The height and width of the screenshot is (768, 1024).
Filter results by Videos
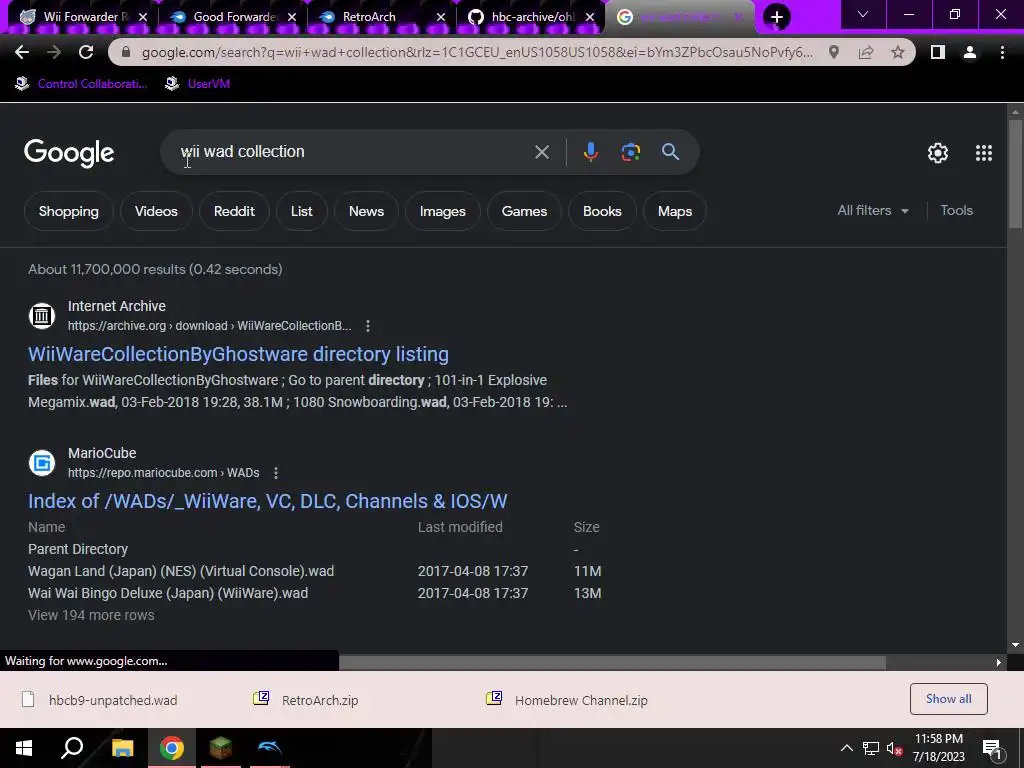coord(156,211)
